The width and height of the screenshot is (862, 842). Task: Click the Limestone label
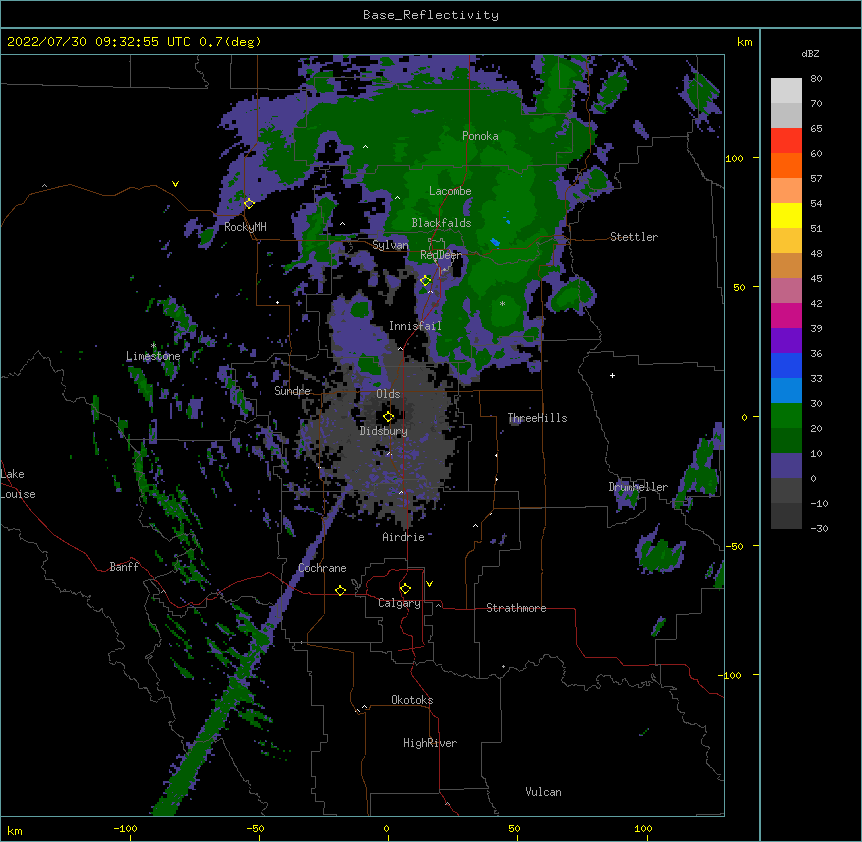153,356
